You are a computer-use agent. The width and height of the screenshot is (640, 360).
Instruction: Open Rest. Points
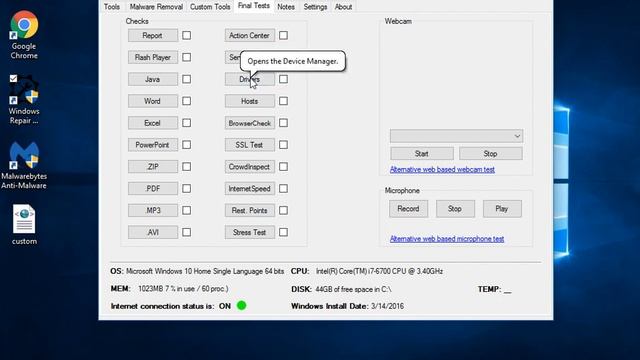(249, 211)
